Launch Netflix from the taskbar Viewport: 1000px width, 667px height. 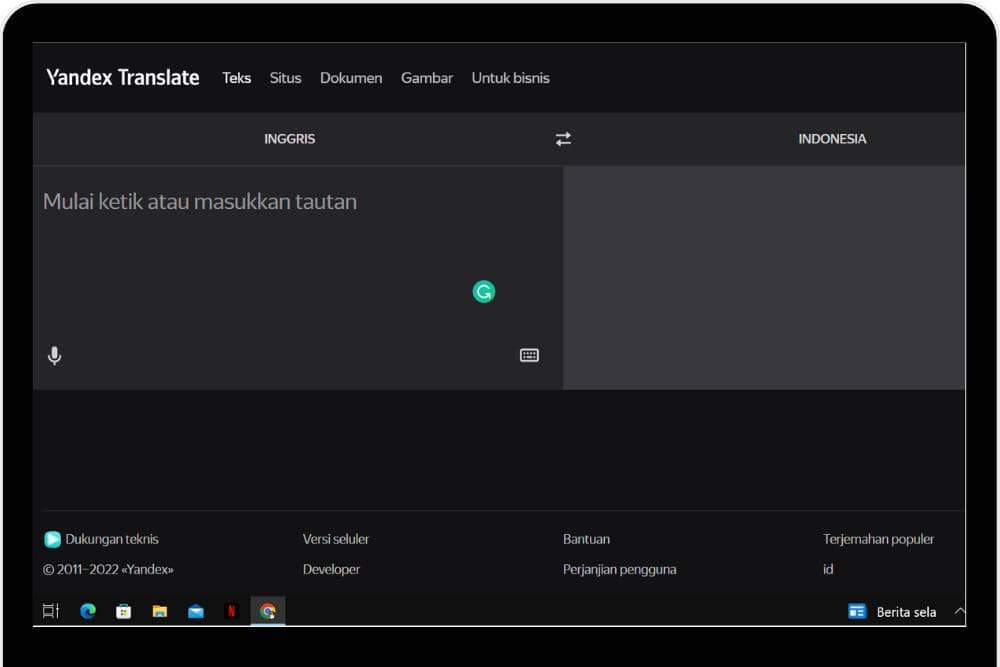coord(232,611)
